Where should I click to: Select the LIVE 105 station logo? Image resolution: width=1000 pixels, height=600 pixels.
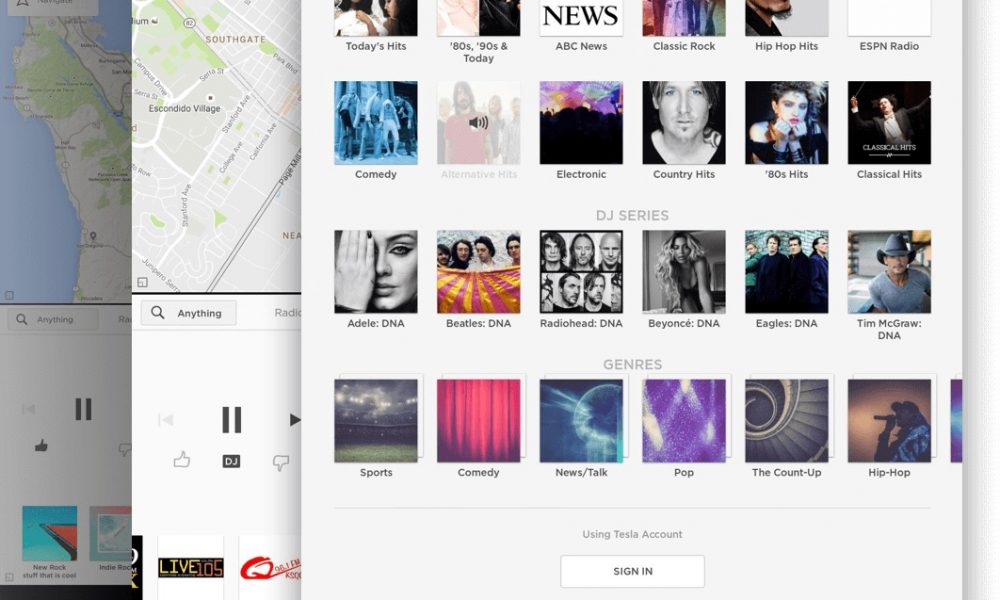(x=191, y=567)
